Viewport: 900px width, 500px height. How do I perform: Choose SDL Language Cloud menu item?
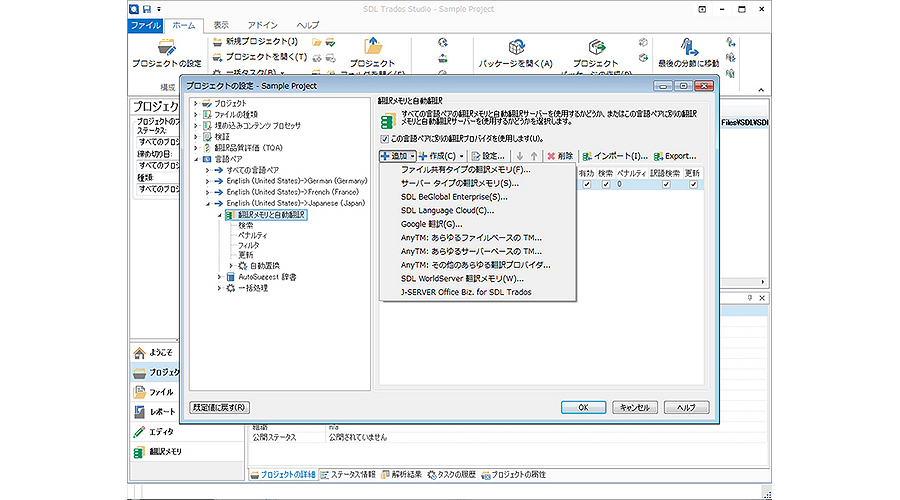477,211
